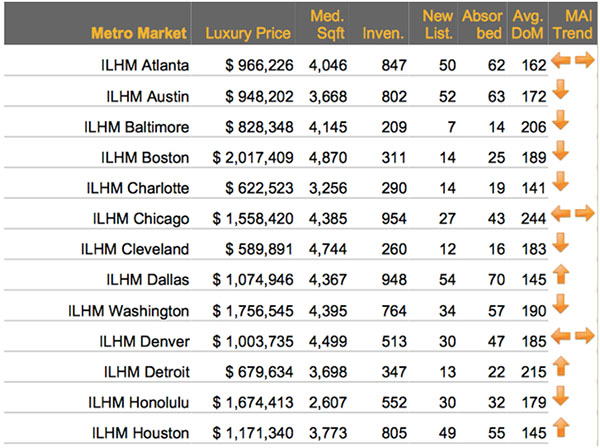Screen dimensions: 600x448
Task: Click the up trend arrow for Houston
Action: 560,427
